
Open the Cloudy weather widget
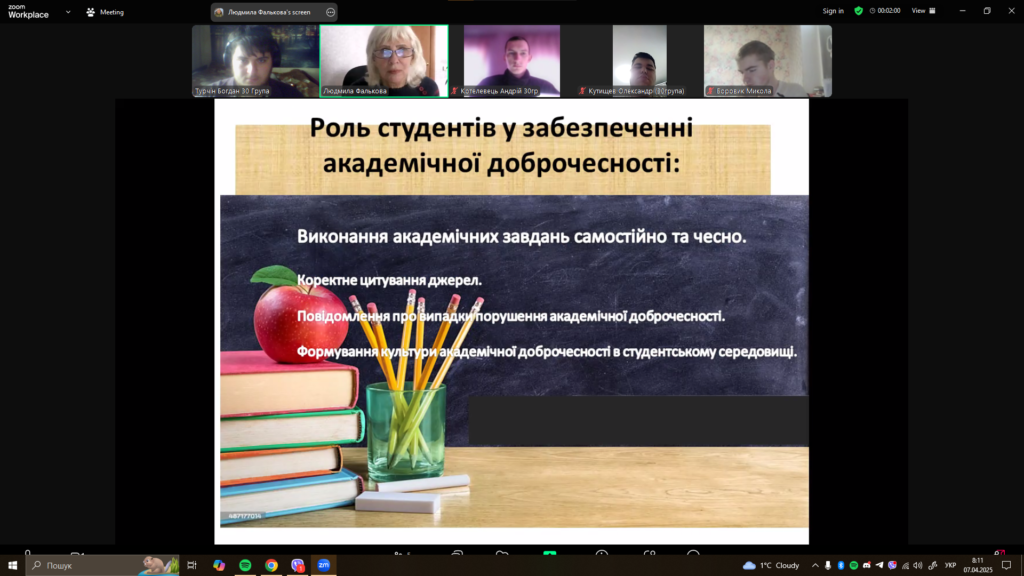click(771, 565)
